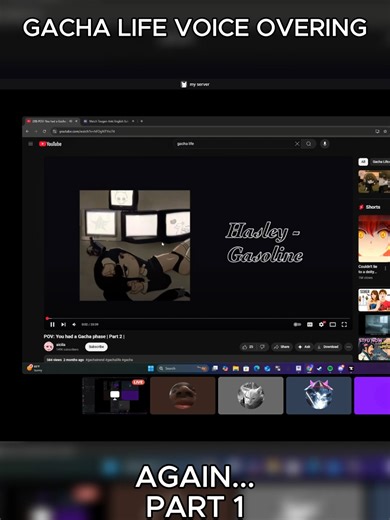This screenshot has height=520, width=390.
Task: Switch the player to theater mode
Action: 333,324
